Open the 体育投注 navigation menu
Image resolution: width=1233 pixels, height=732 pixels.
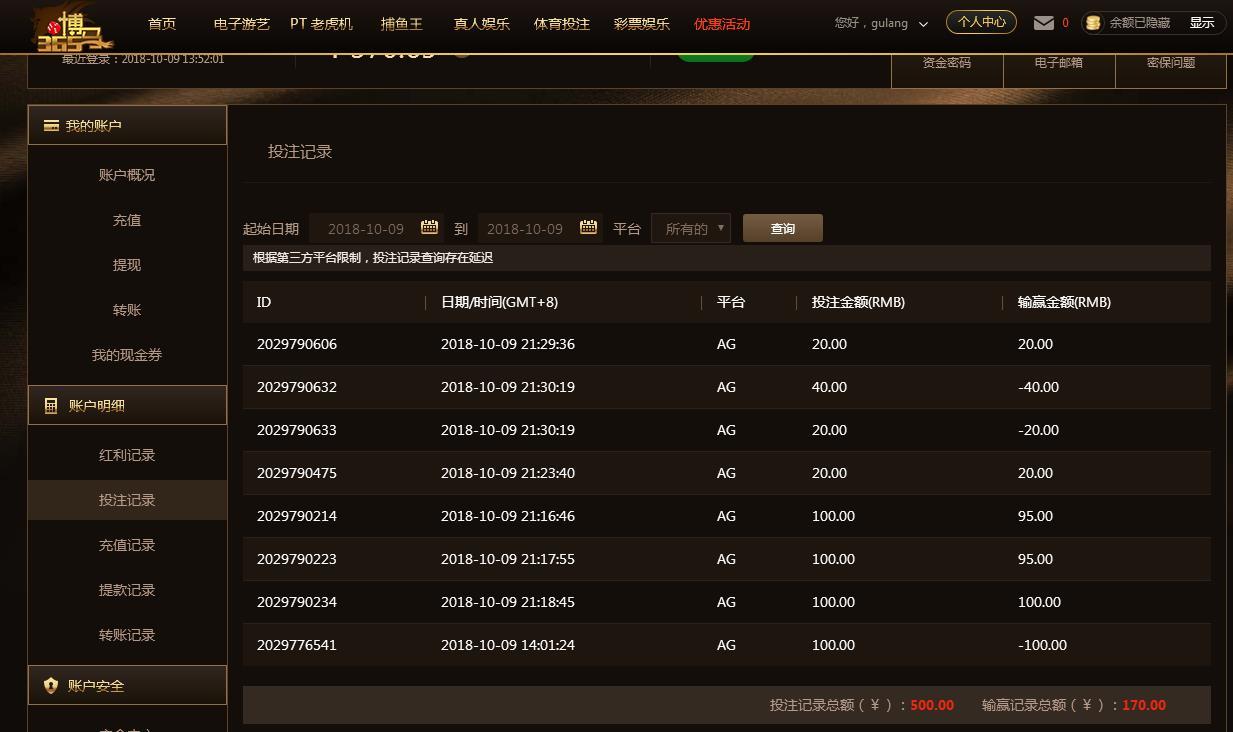(x=561, y=23)
